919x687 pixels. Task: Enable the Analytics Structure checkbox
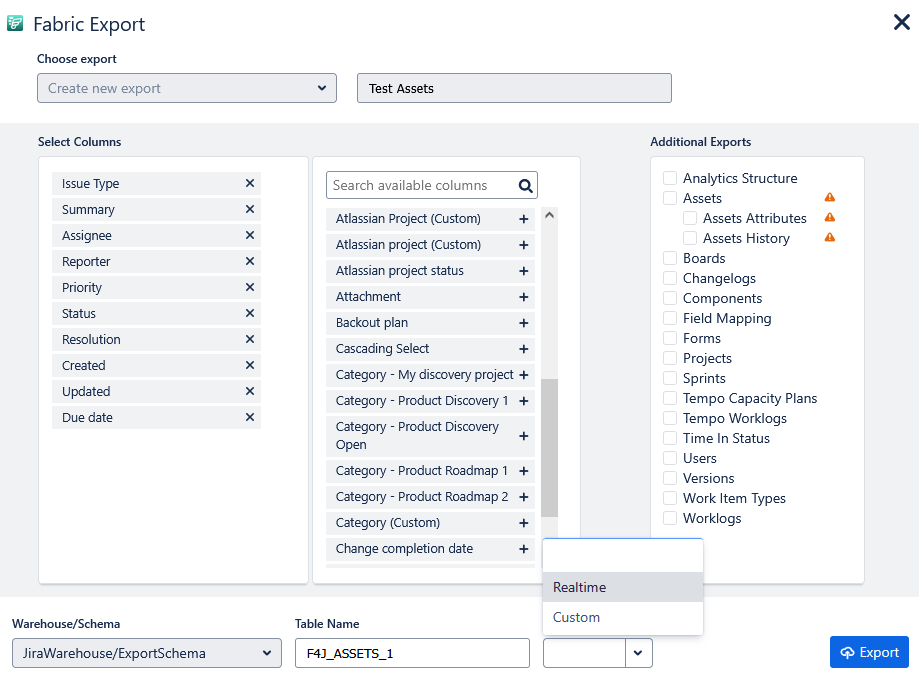pyautogui.click(x=670, y=178)
